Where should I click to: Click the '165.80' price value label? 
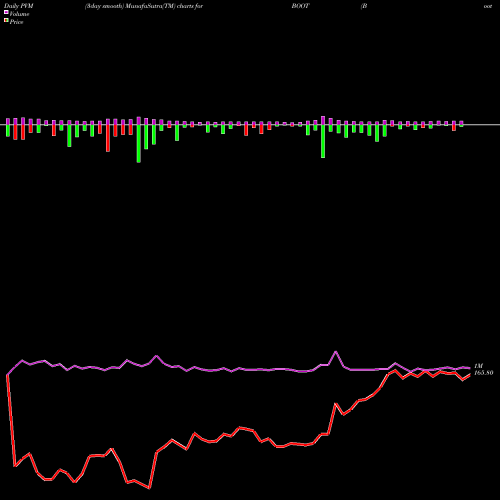coord(484,373)
